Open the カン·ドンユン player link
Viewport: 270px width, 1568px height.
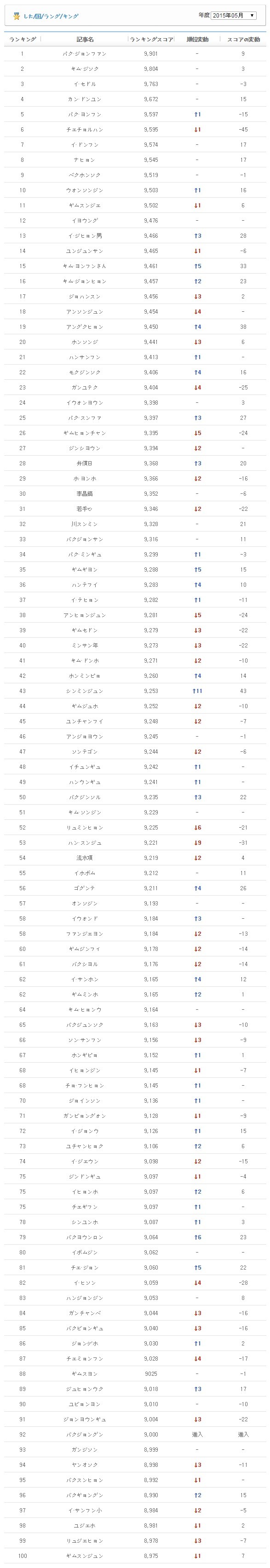pyautogui.click(x=85, y=98)
